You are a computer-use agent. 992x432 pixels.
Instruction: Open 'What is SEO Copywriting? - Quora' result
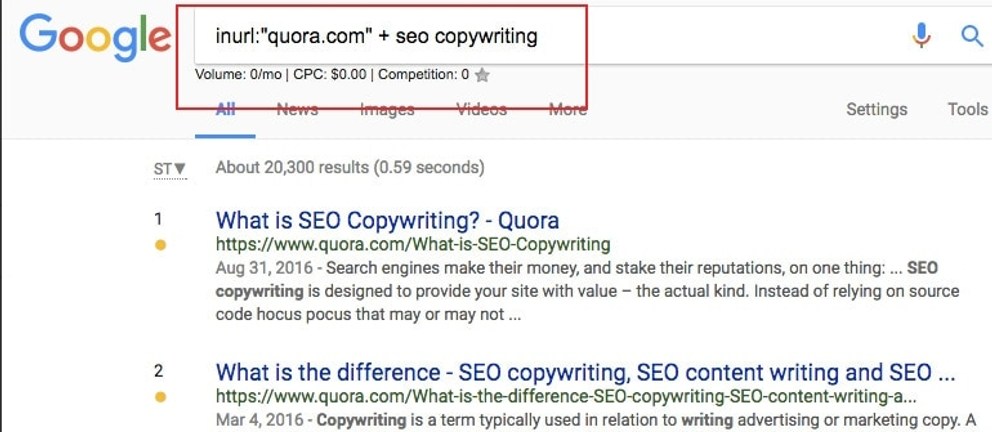[x=387, y=220]
